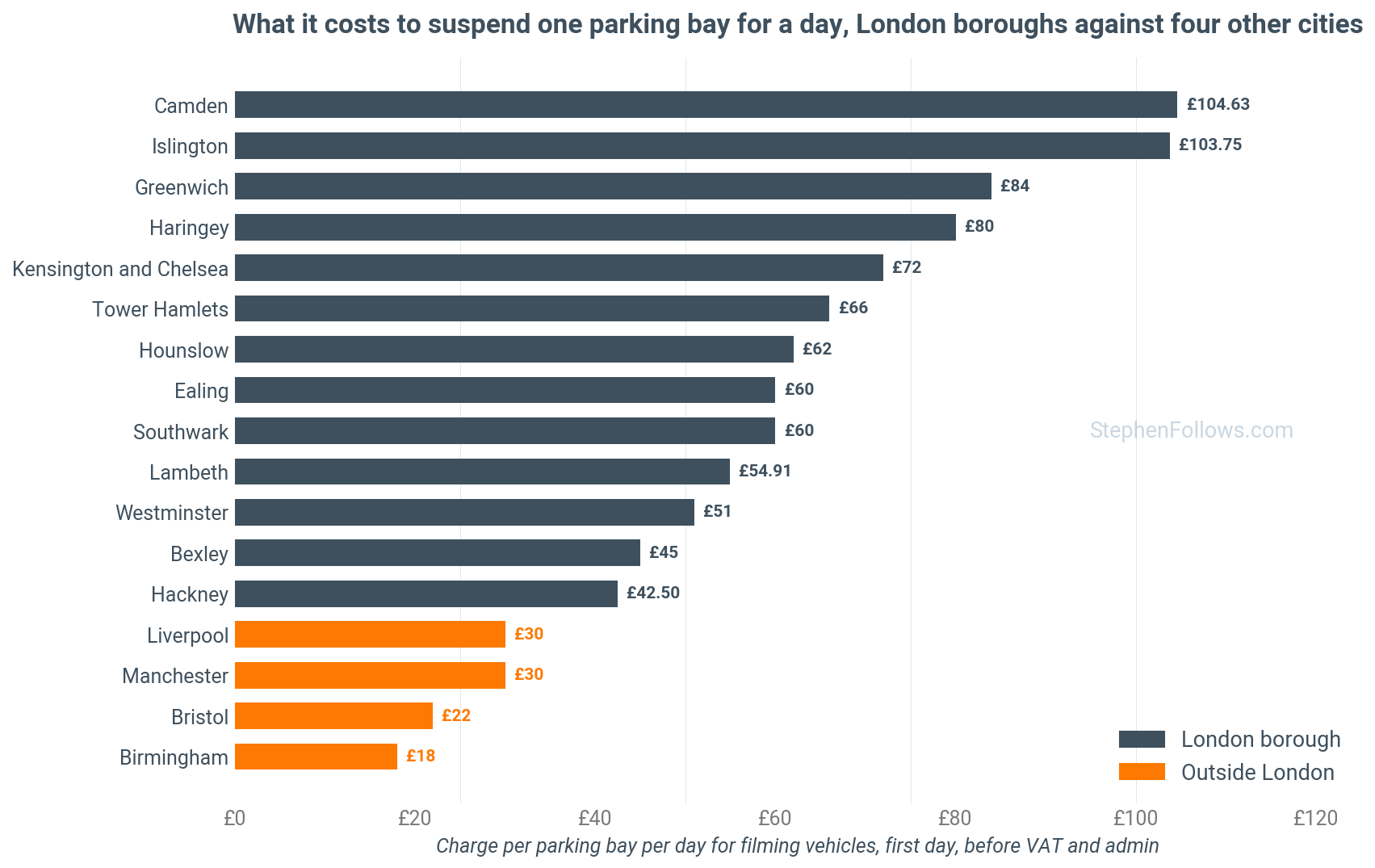
Task: Select the Westminster bar
Action: [464, 513]
